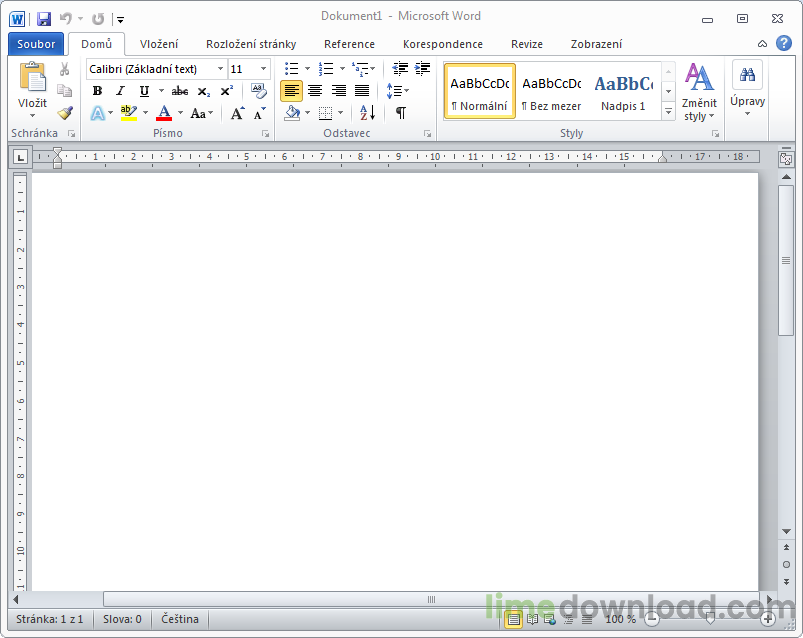Image resolution: width=803 pixels, height=638 pixels.
Task: Open the underline style dropdown arrow
Action: (x=161, y=91)
